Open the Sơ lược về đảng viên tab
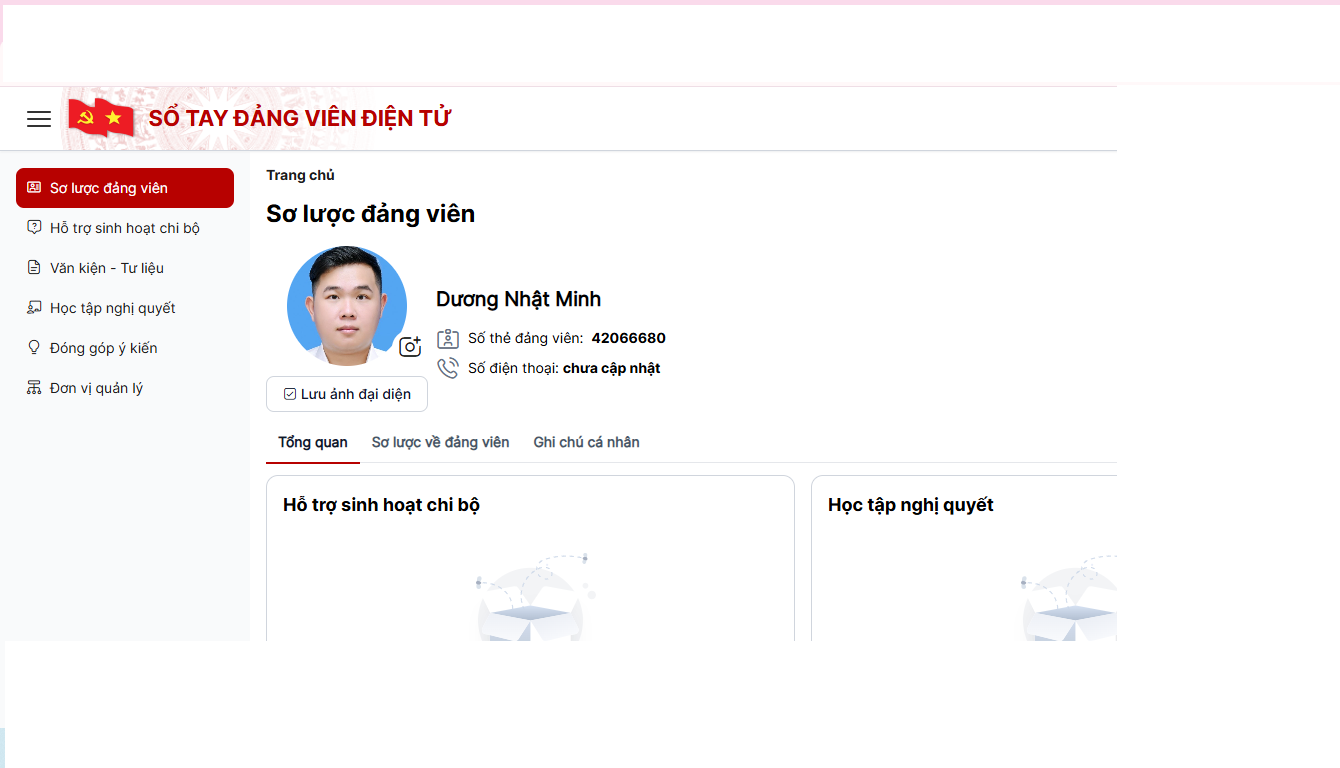Image resolution: width=1340 pixels, height=768 pixels. (x=440, y=442)
